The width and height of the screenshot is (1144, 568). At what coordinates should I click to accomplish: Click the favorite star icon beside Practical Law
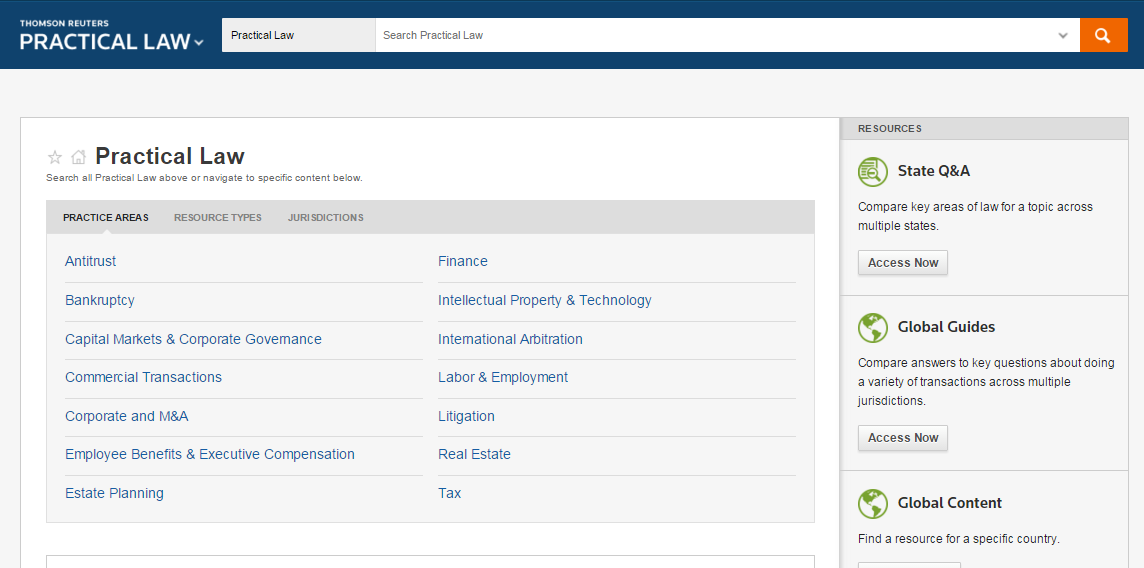(x=55, y=157)
